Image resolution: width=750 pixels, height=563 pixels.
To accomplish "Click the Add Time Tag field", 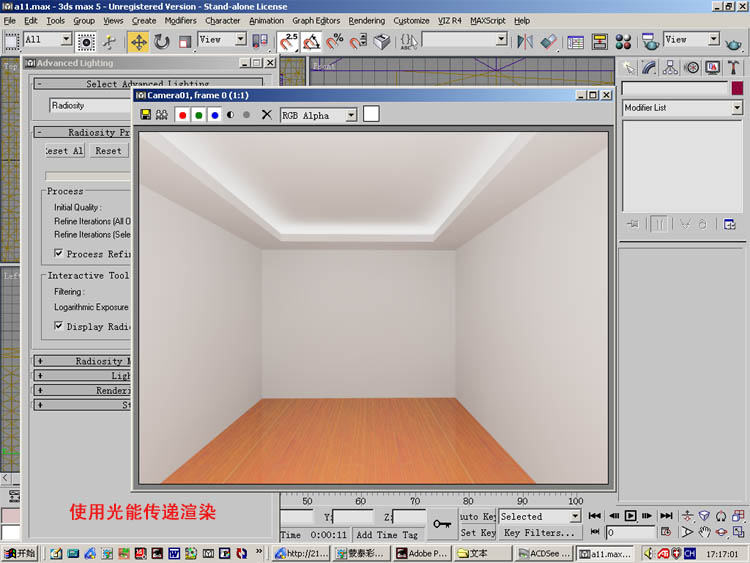I will [386, 535].
